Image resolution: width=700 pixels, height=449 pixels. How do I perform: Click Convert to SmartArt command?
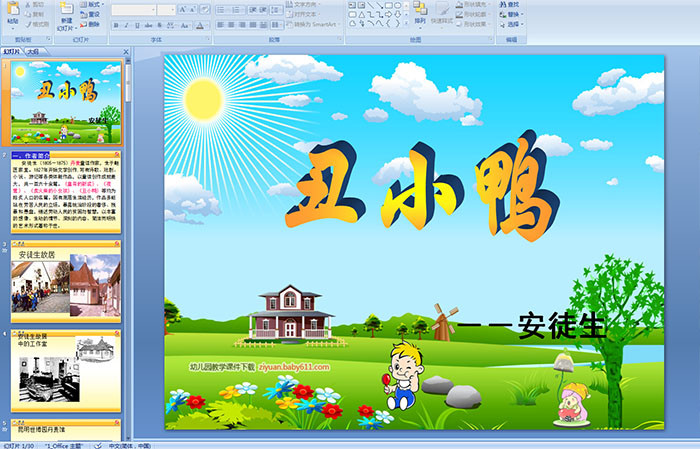tap(314, 25)
